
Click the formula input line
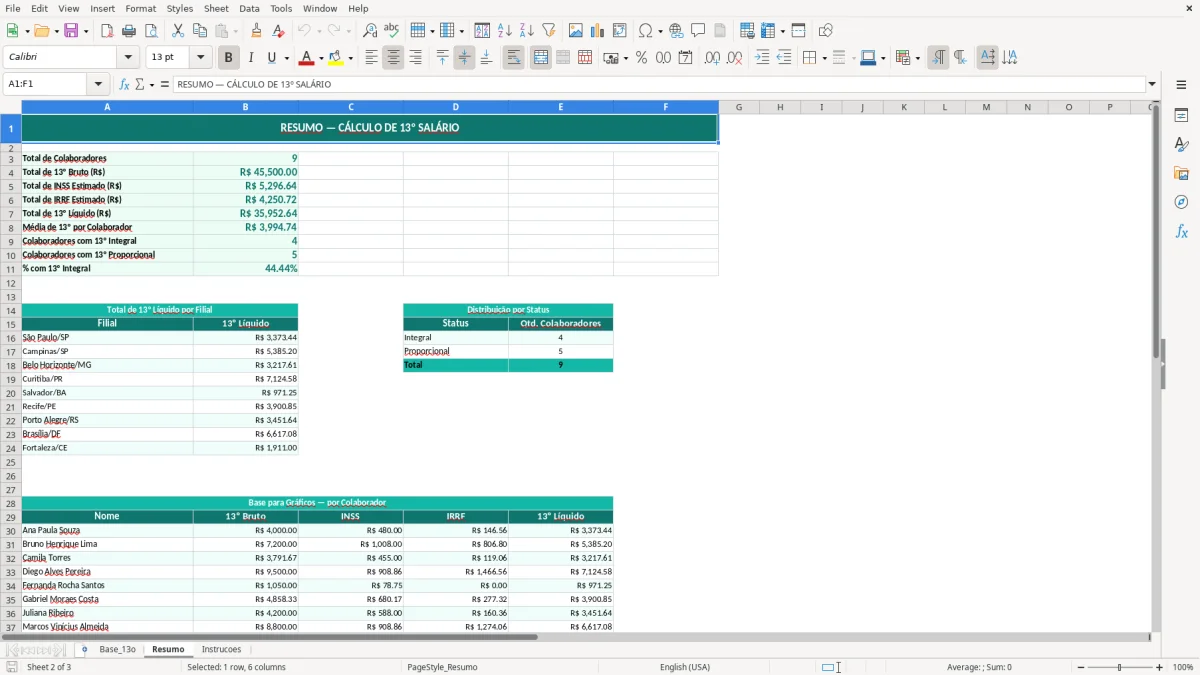[658, 84]
